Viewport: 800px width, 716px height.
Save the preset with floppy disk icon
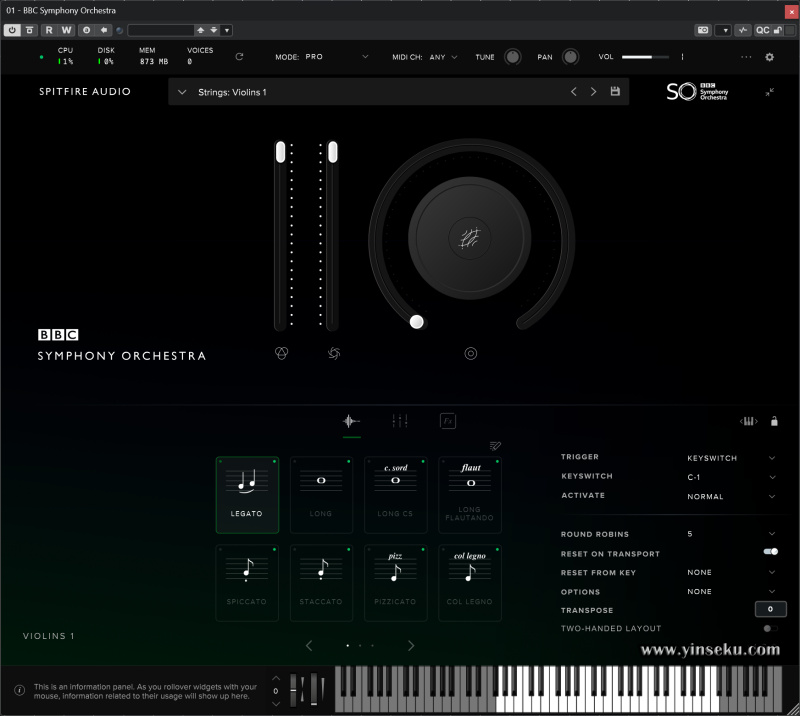coord(615,92)
